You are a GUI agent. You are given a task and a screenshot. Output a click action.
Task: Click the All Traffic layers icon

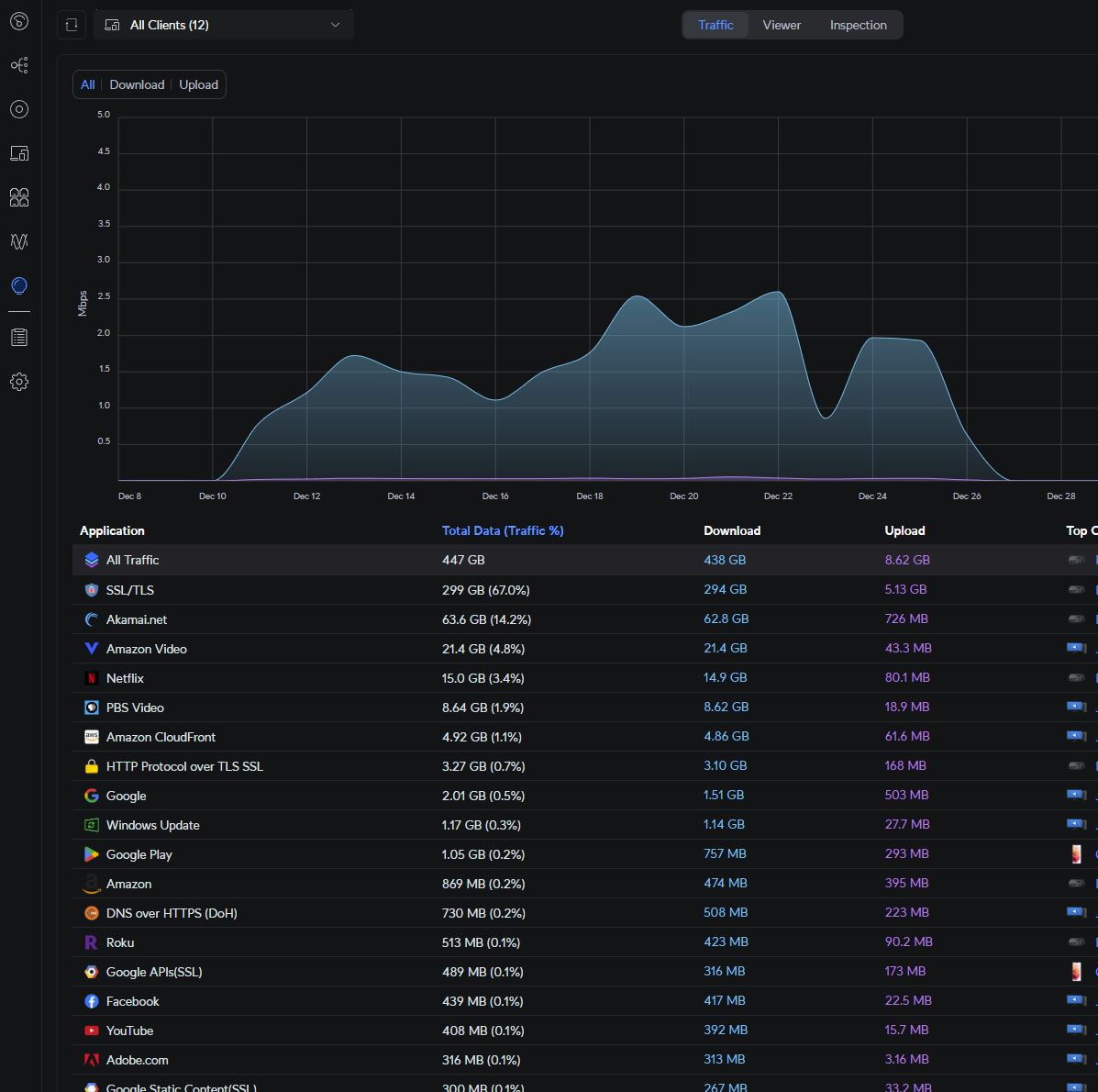91,560
